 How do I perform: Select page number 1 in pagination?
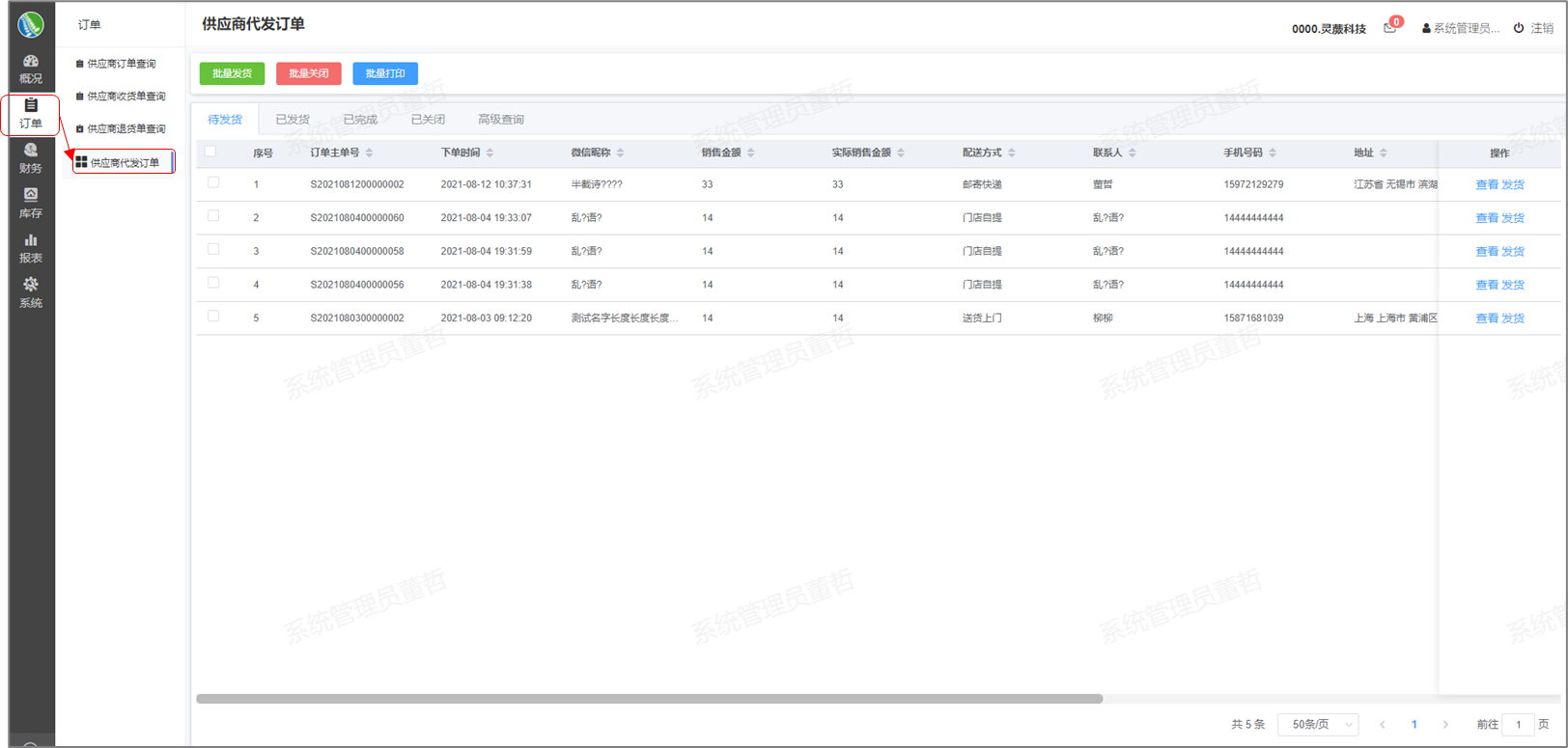click(1414, 724)
